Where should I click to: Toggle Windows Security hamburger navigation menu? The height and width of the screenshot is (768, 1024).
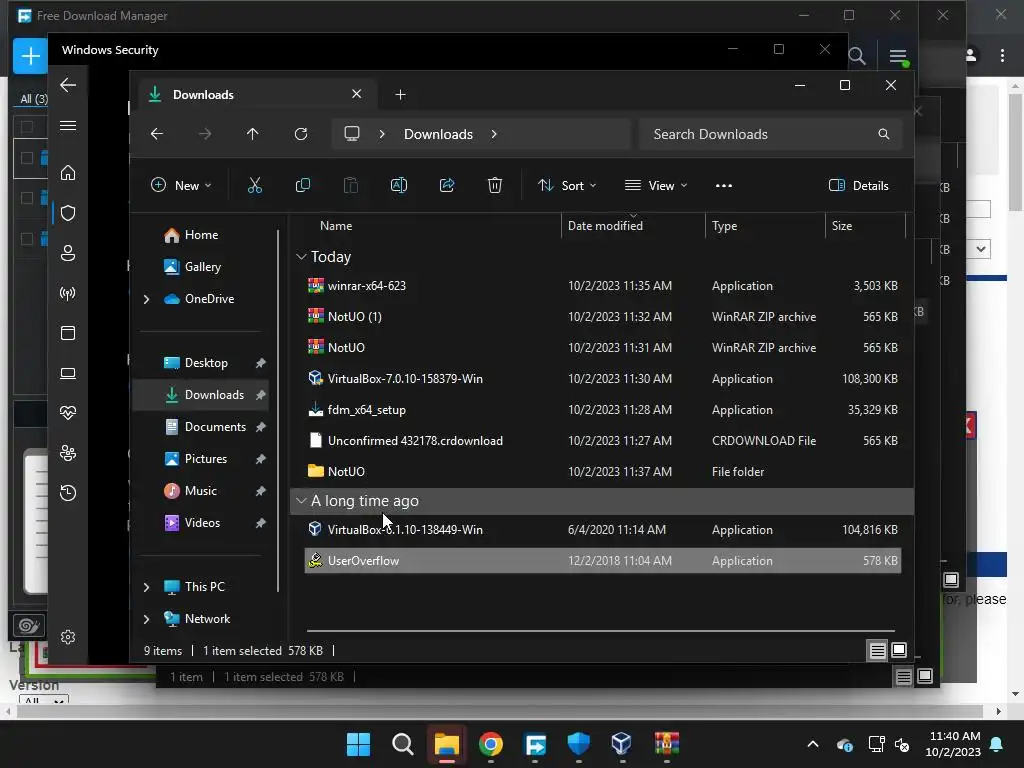(x=68, y=125)
